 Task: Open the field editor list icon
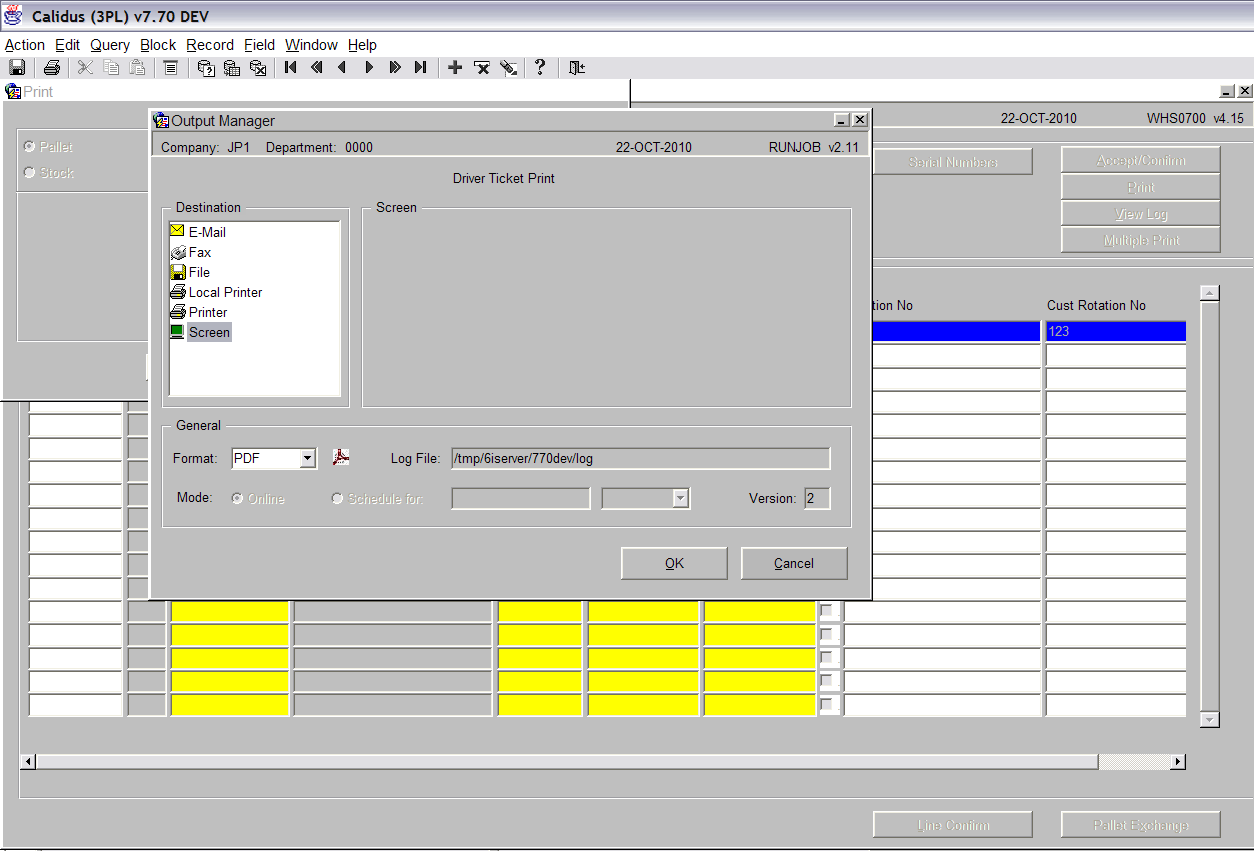(170, 67)
